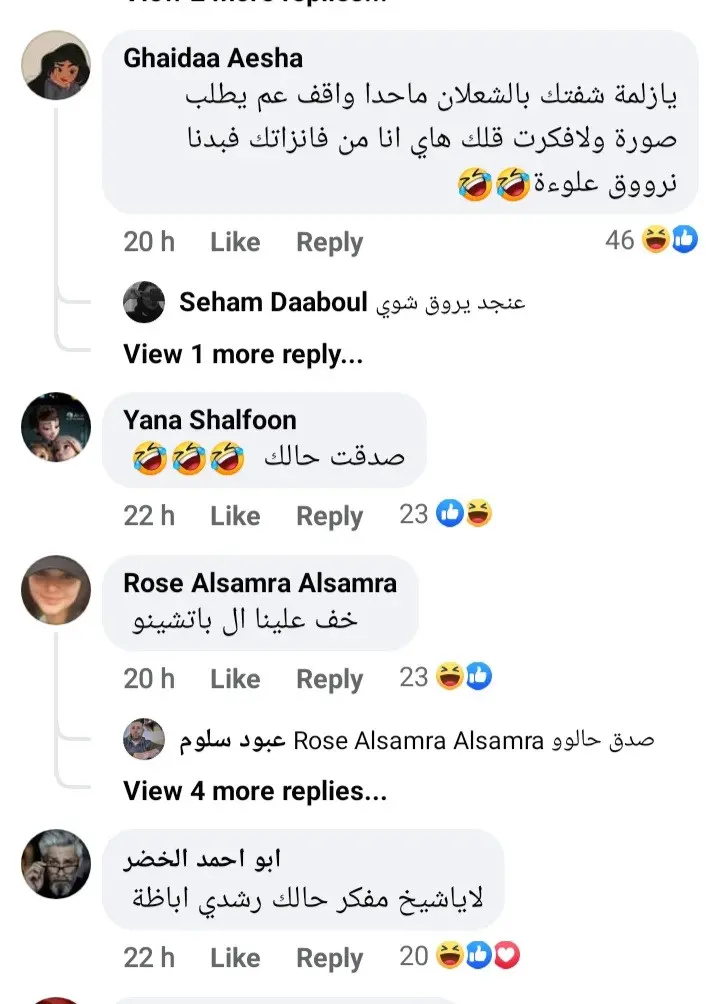The width and height of the screenshot is (720, 1004).
Task: Open the Yana Shalfoon name link
Action: coord(210,420)
